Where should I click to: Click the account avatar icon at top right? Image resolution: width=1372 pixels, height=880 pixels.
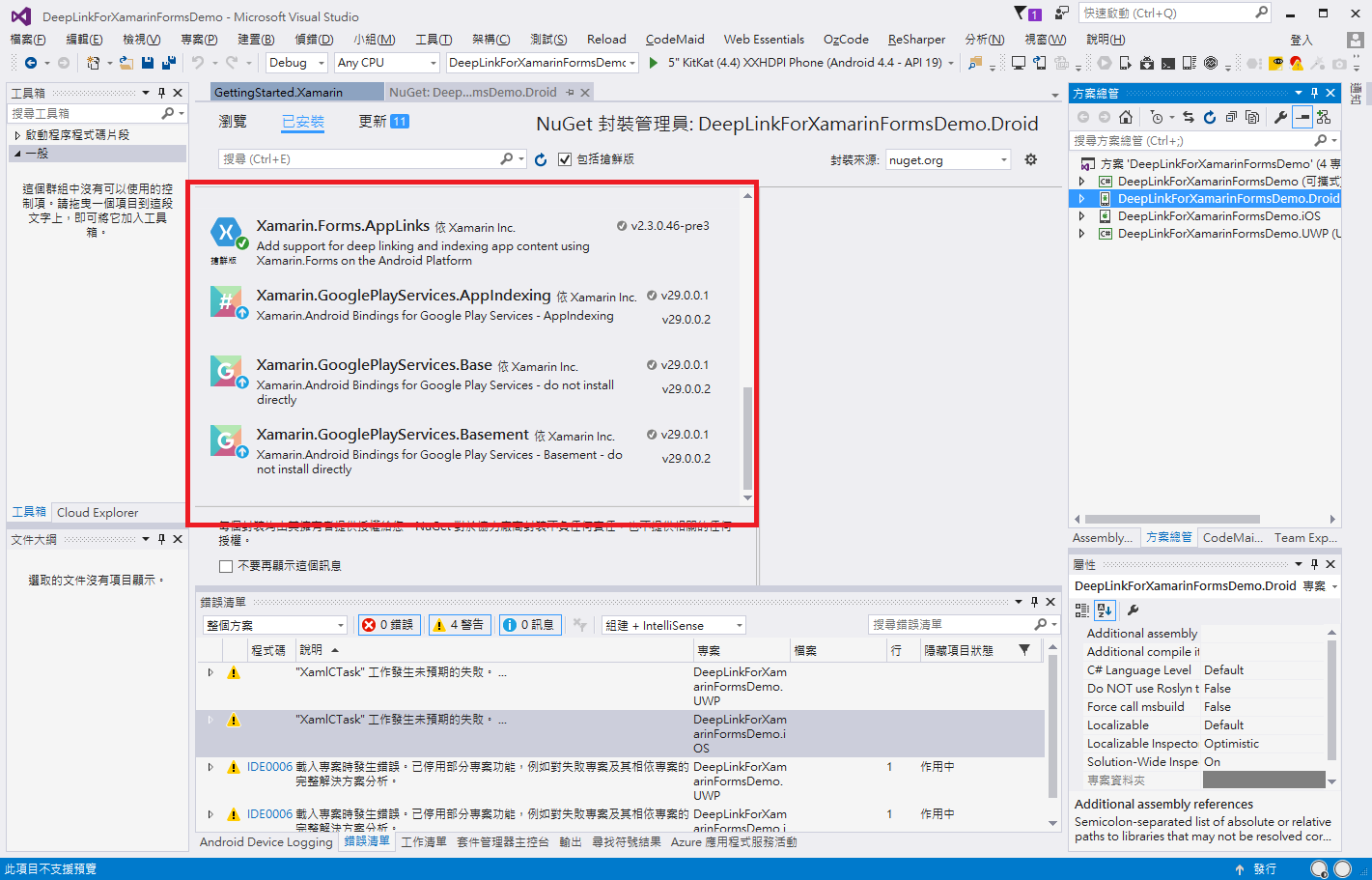1357,40
